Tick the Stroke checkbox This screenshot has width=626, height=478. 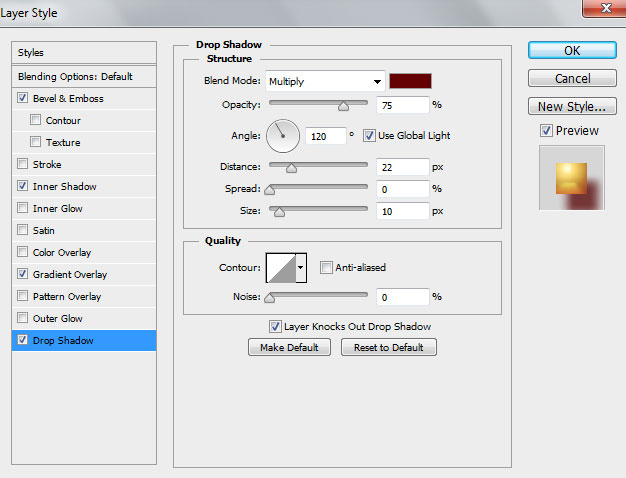[x=22, y=164]
